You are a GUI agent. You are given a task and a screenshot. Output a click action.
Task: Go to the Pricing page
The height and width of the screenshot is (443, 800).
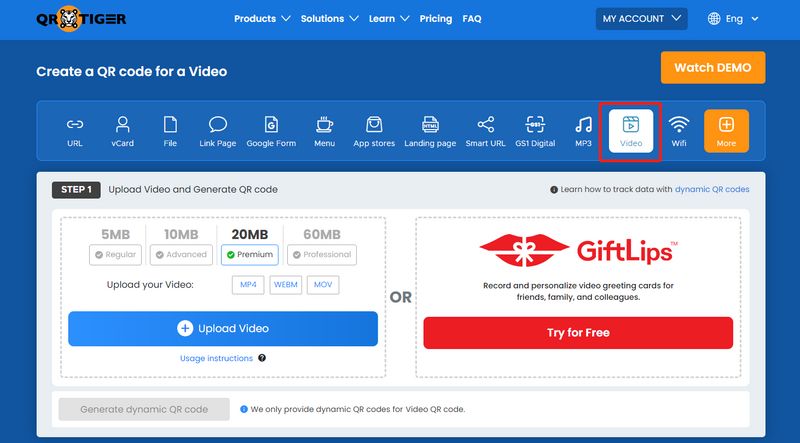435,18
